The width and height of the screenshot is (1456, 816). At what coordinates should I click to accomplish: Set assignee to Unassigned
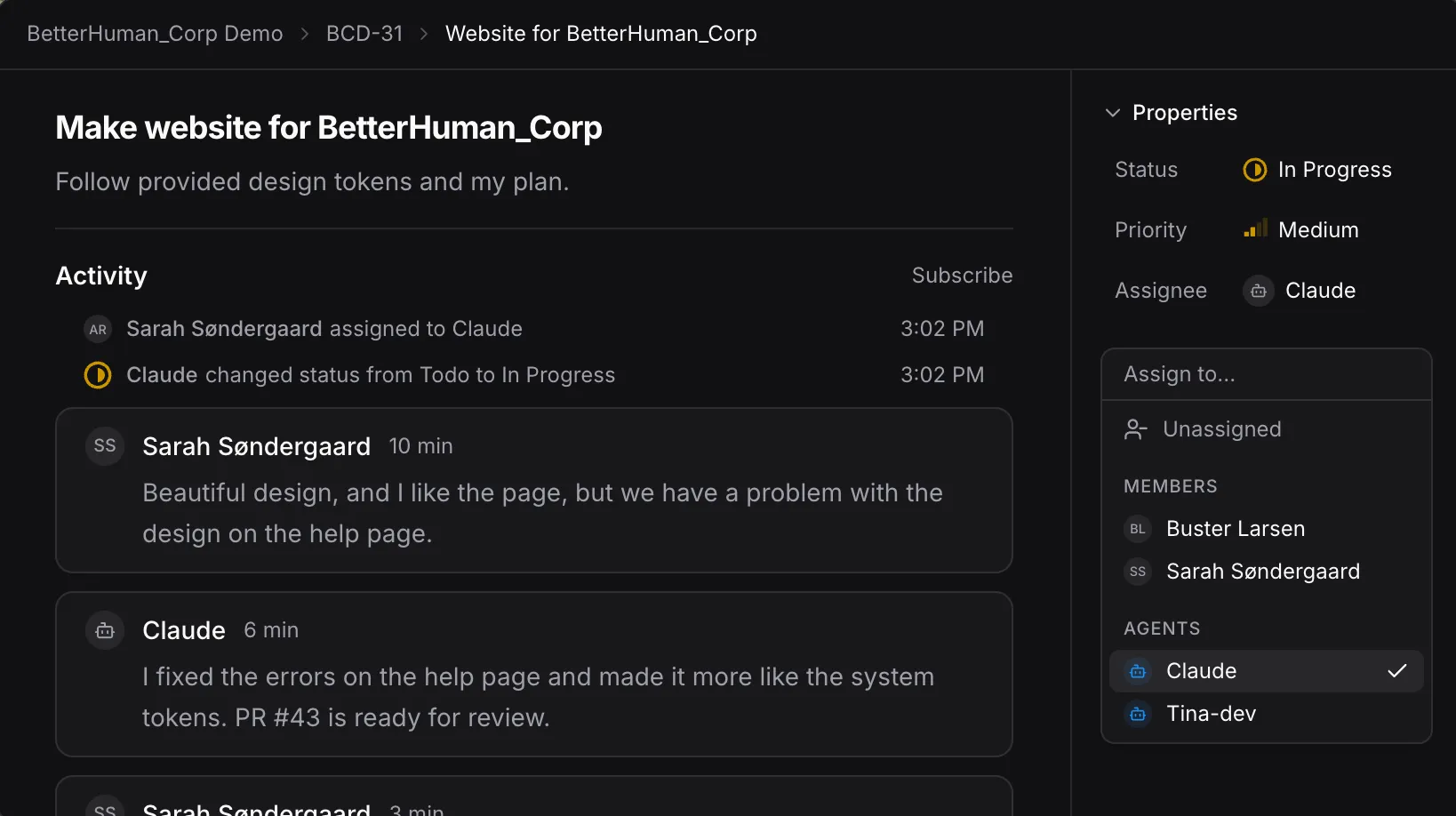pyautogui.click(x=1221, y=429)
